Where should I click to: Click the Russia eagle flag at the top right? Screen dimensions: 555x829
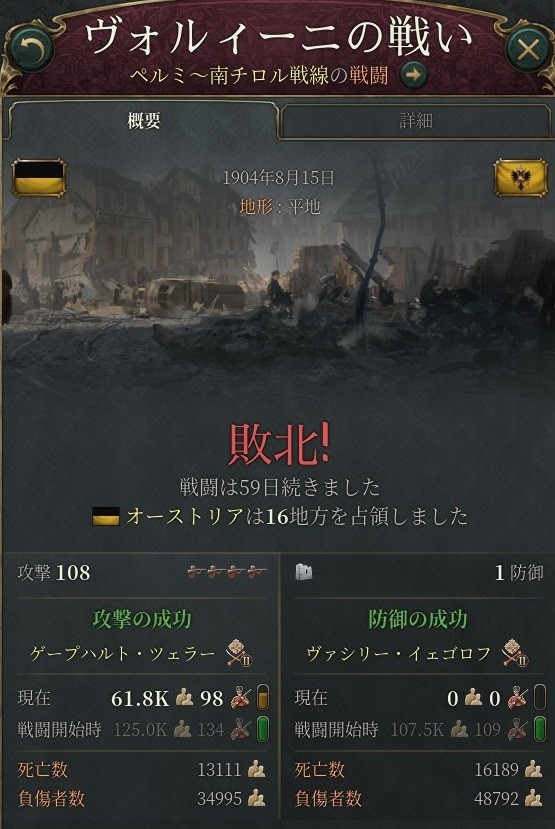521,178
